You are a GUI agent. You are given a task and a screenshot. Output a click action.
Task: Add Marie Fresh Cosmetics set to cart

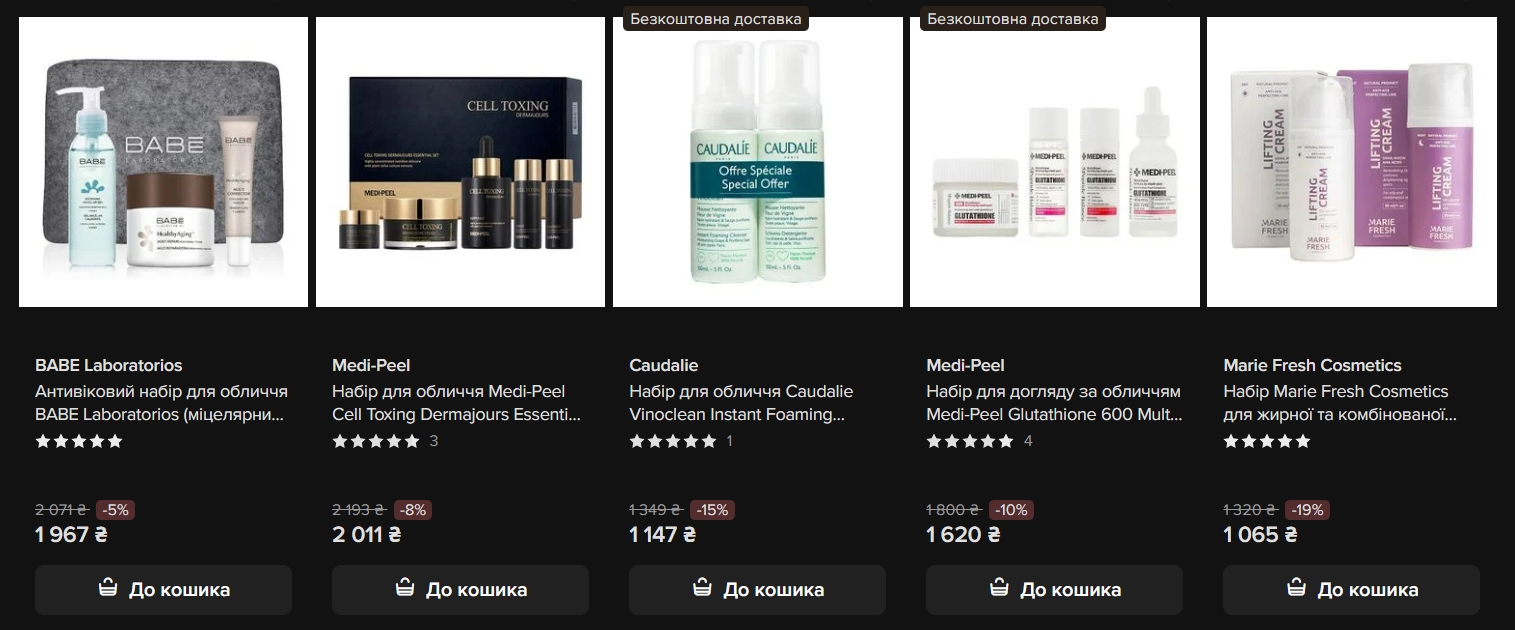pos(1351,590)
